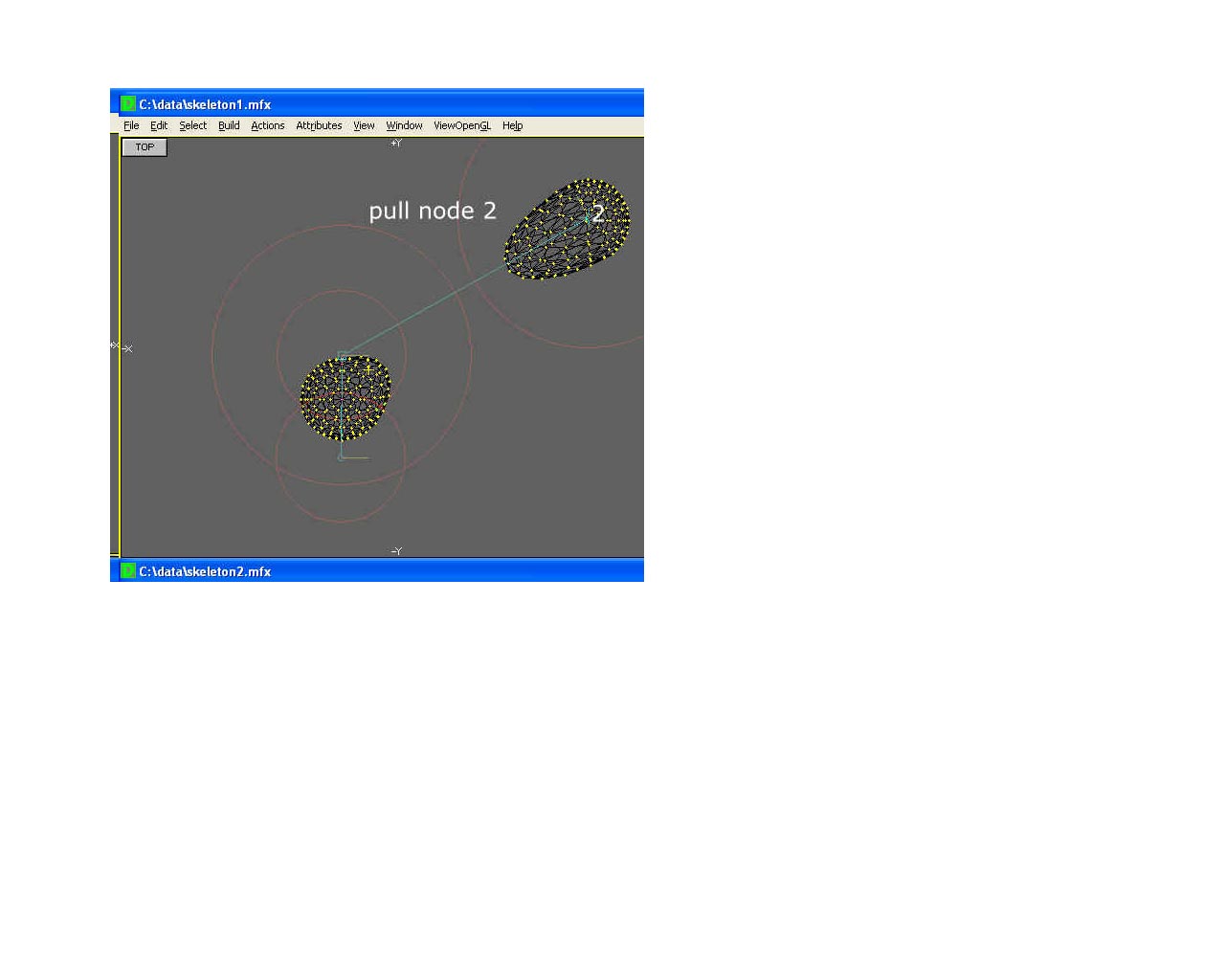Click the bottom skeleton joint node

(x=341, y=457)
